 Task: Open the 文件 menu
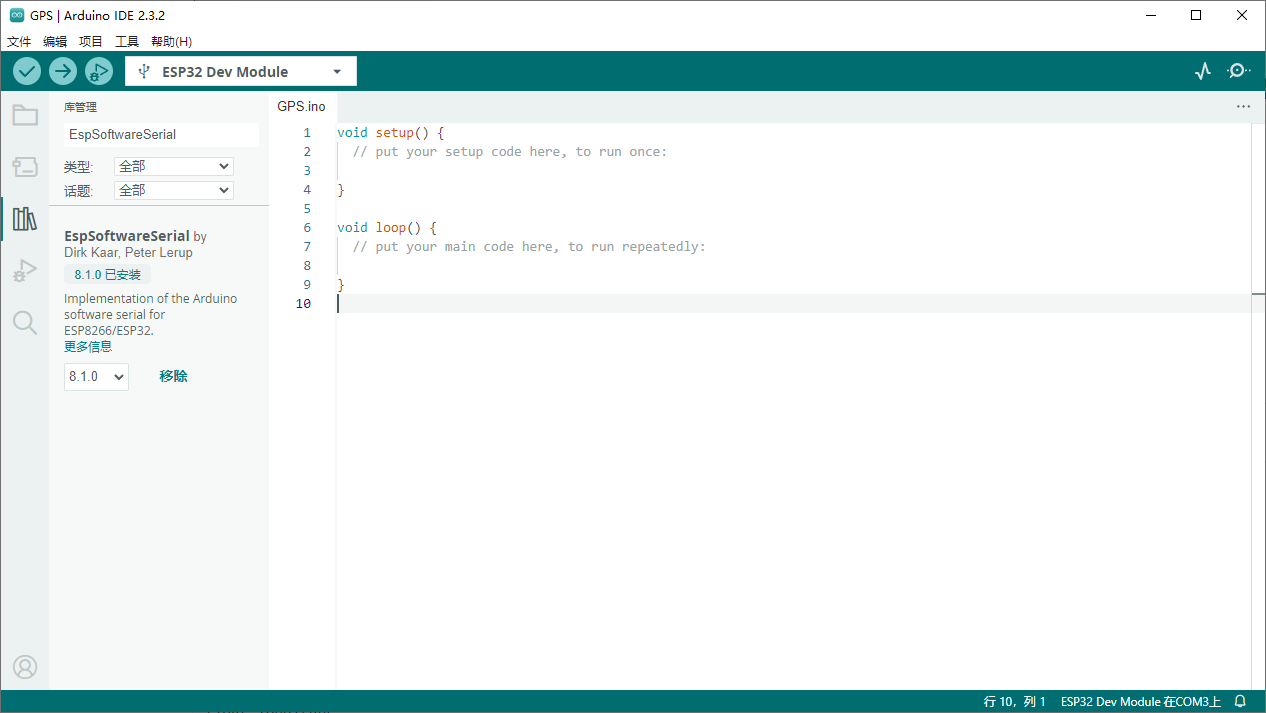point(19,42)
